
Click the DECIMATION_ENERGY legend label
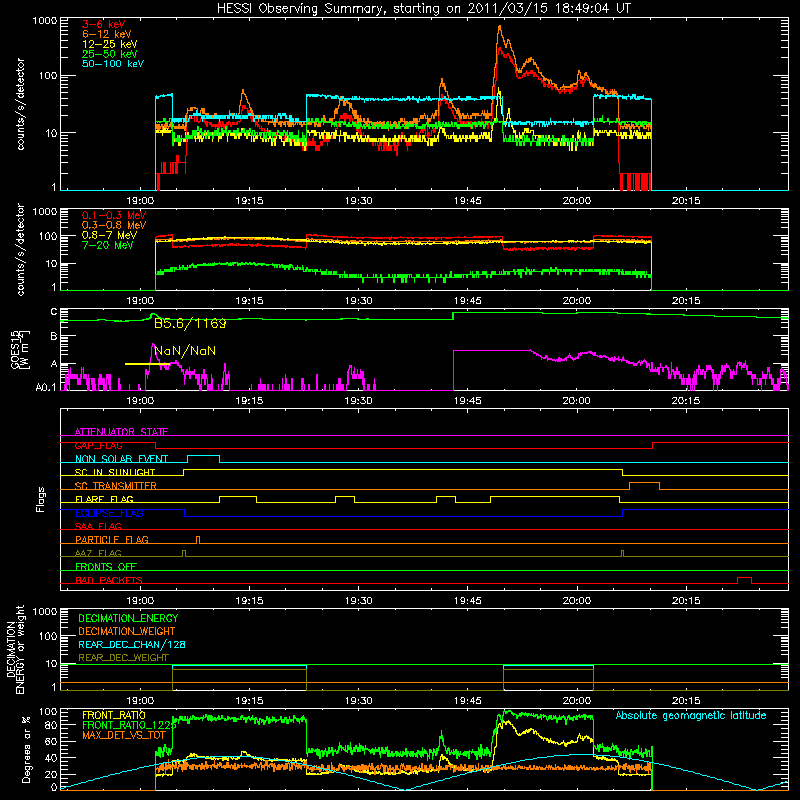click(x=128, y=618)
